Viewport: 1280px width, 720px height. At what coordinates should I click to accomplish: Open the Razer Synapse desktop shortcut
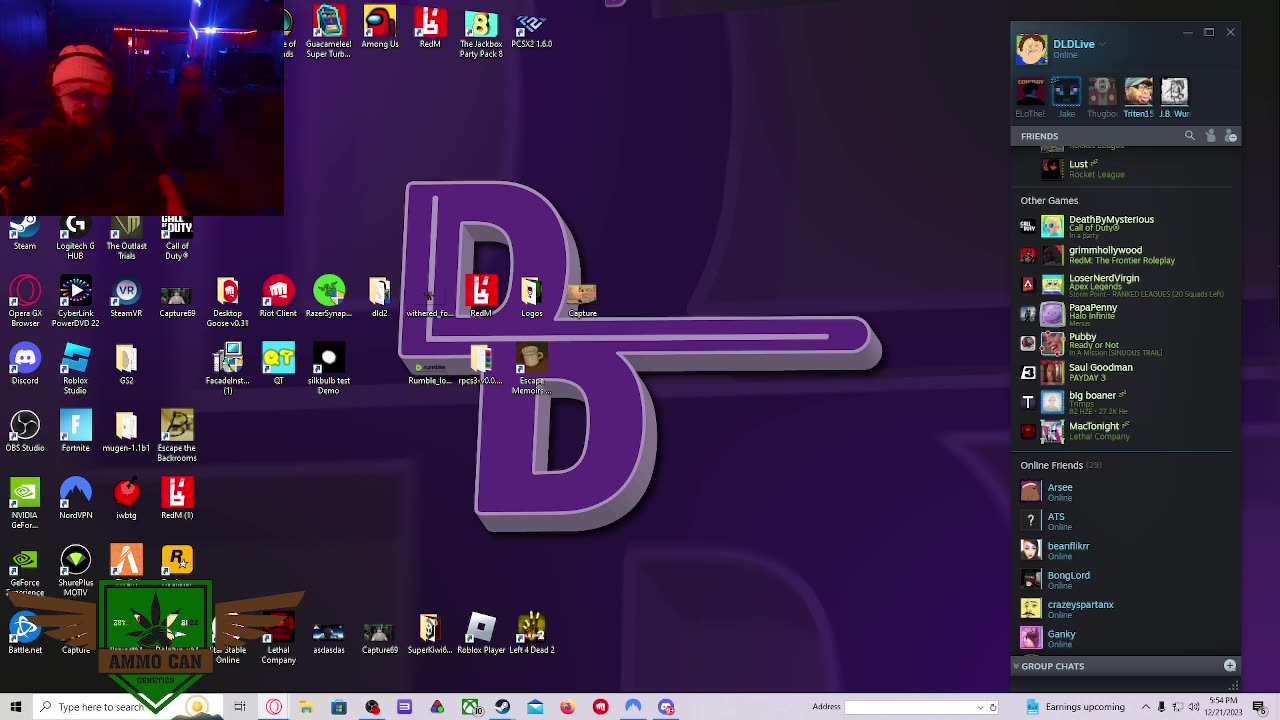point(329,299)
